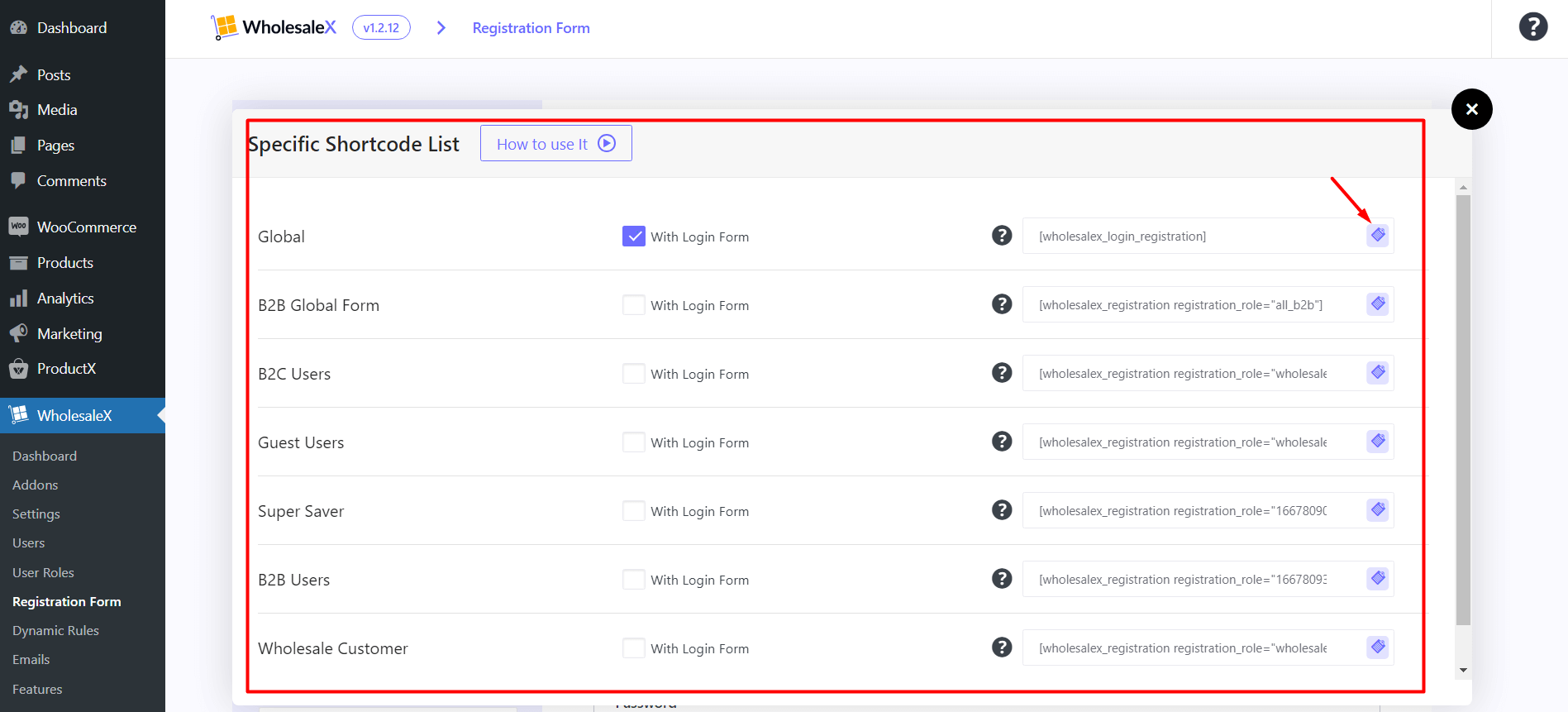This screenshot has width=1568, height=712.
Task: Click the popup scrollbar down arrow
Action: [x=1464, y=671]
